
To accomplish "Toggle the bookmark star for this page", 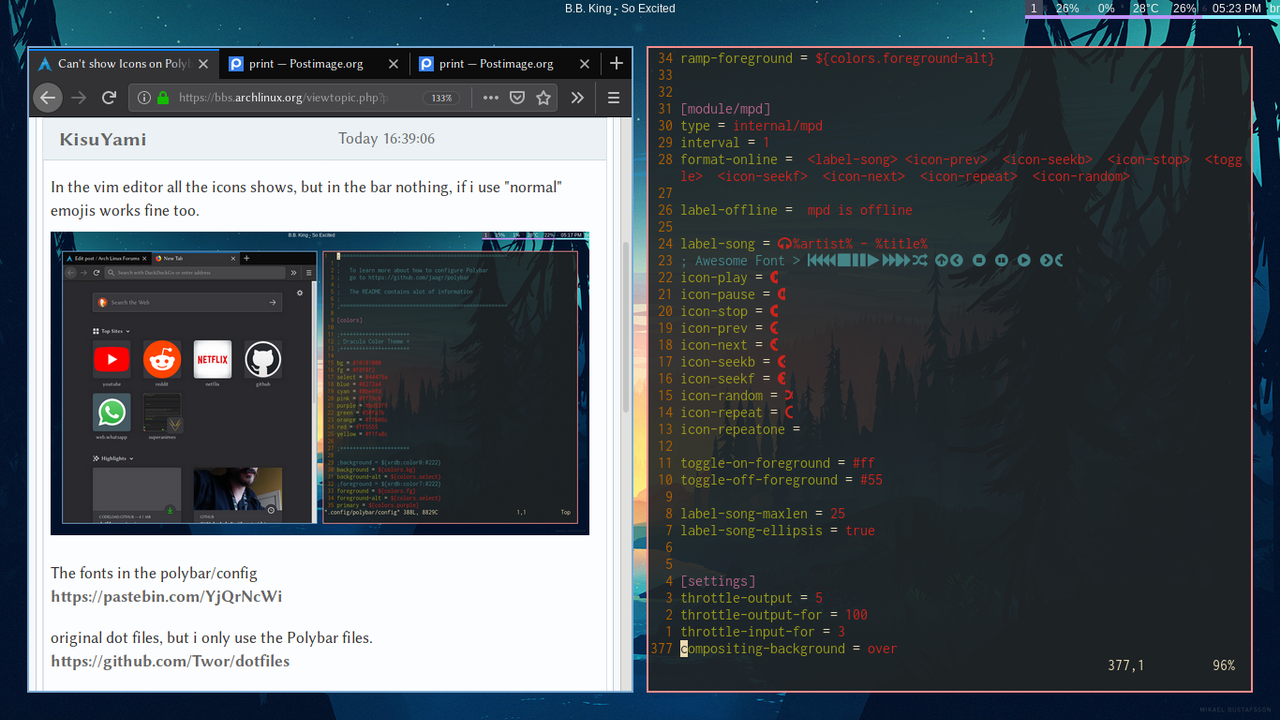I will click(543, 97).
